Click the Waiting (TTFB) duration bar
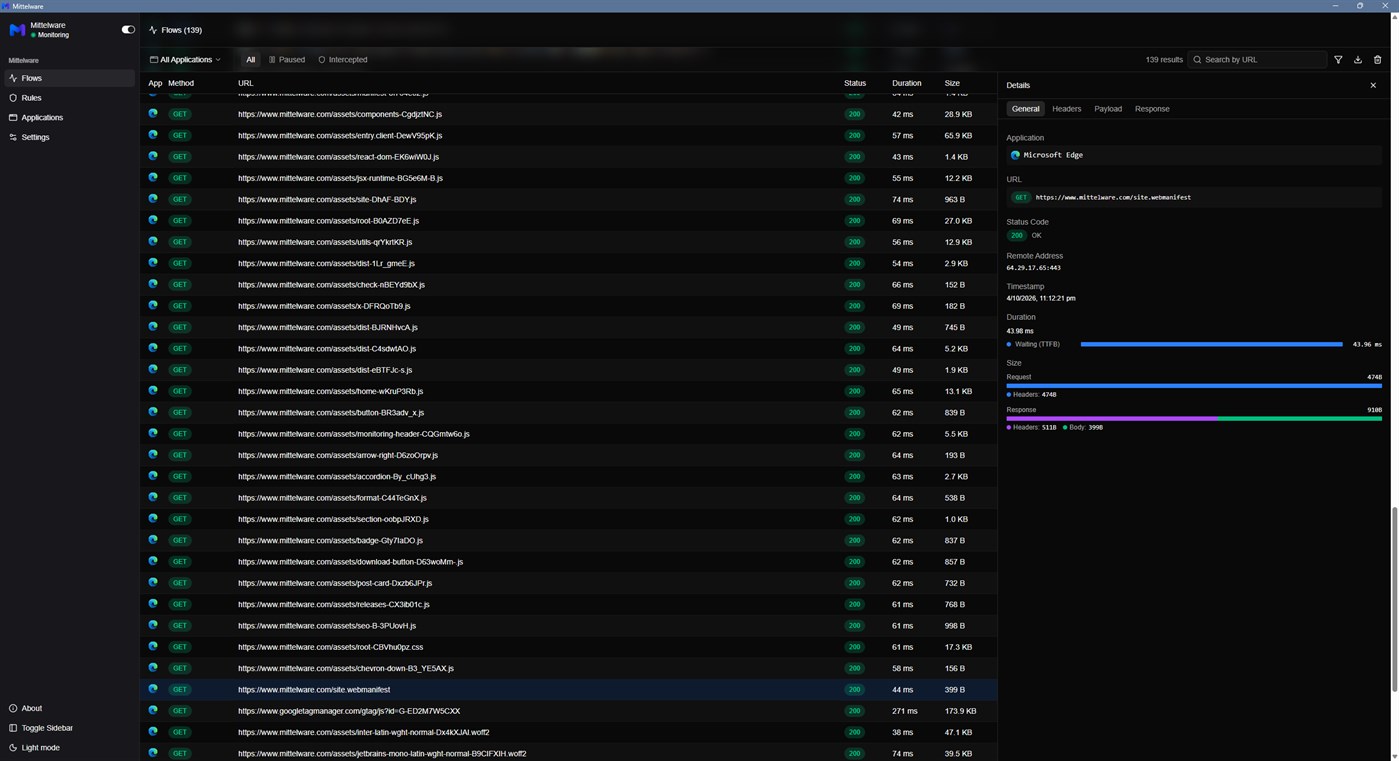Viewport: 1399px width, 761px height. pos(1211,344)
